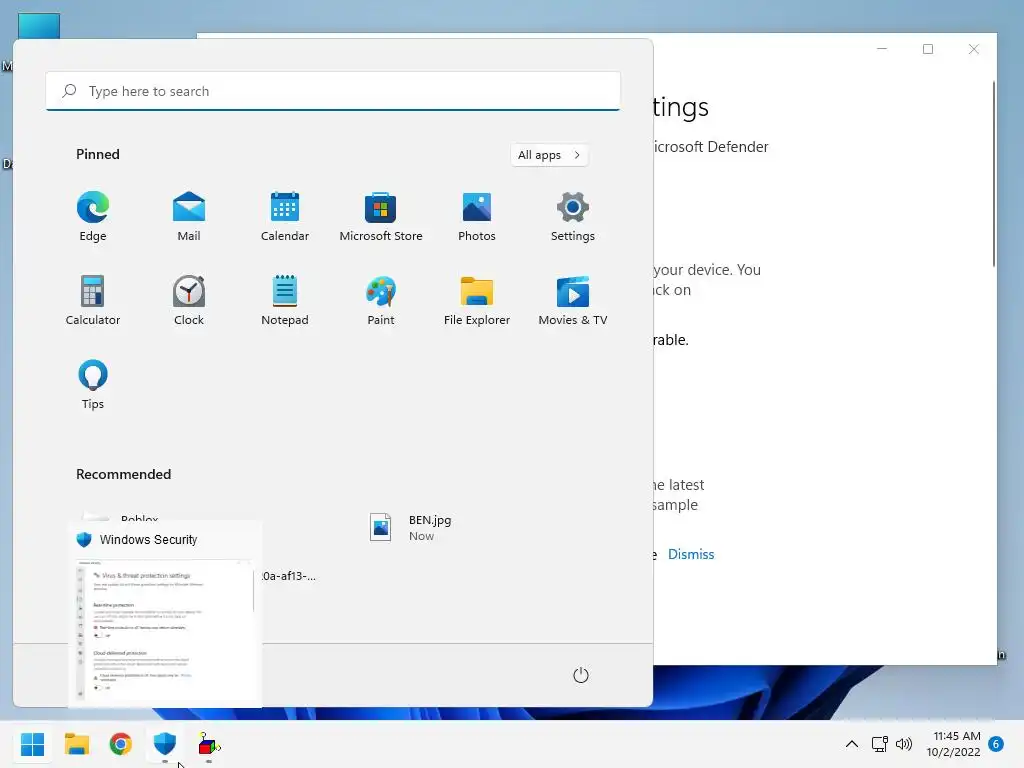Launch Movies & TV

coord(573,300)
